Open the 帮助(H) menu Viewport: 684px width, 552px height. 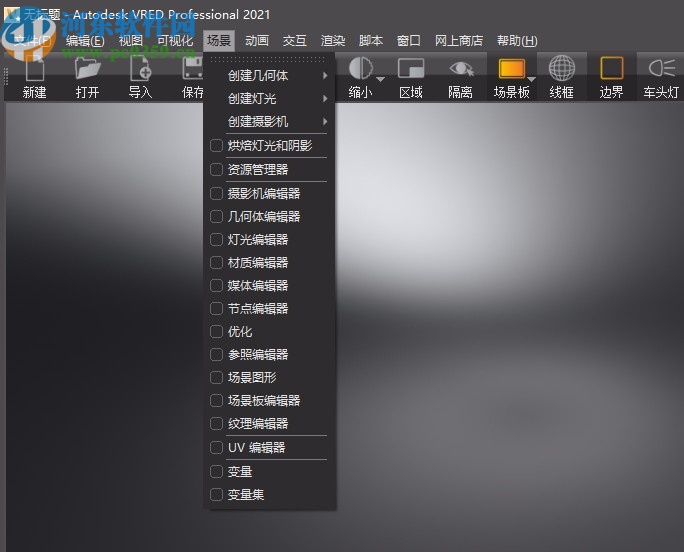coord(517,41)
